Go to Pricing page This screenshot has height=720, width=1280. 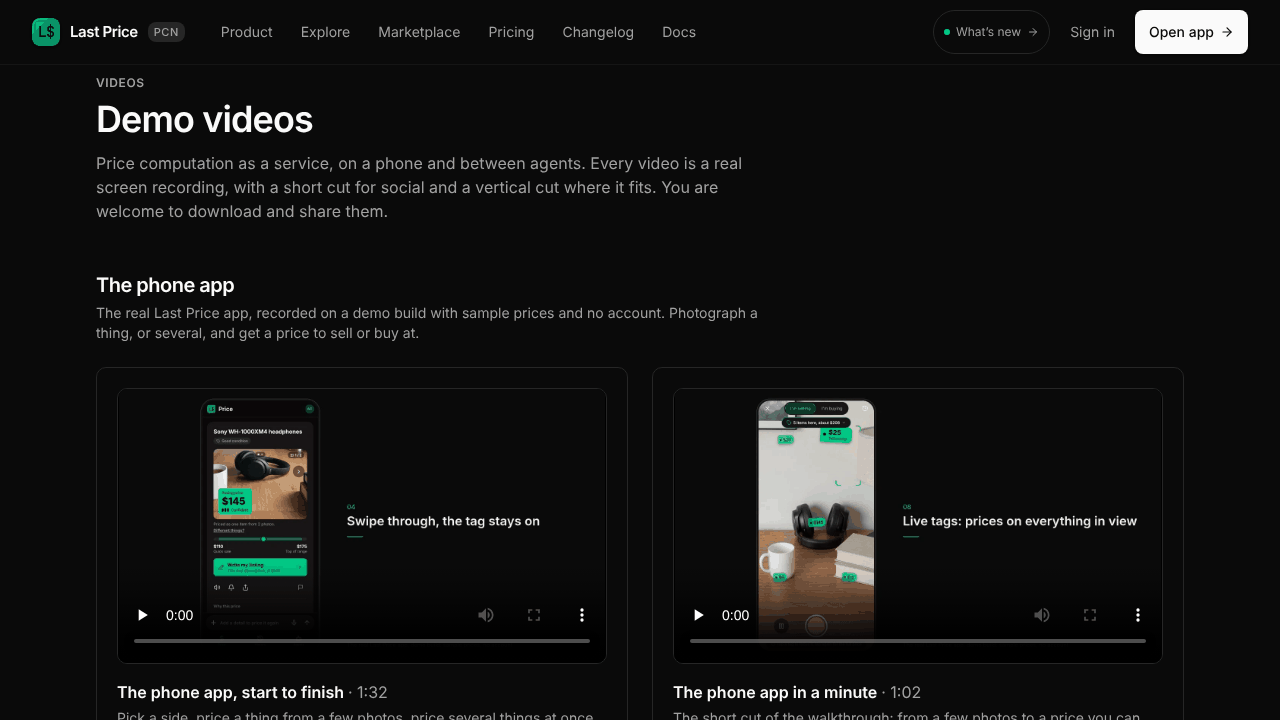pyautogui.click(x=511, y=32)
